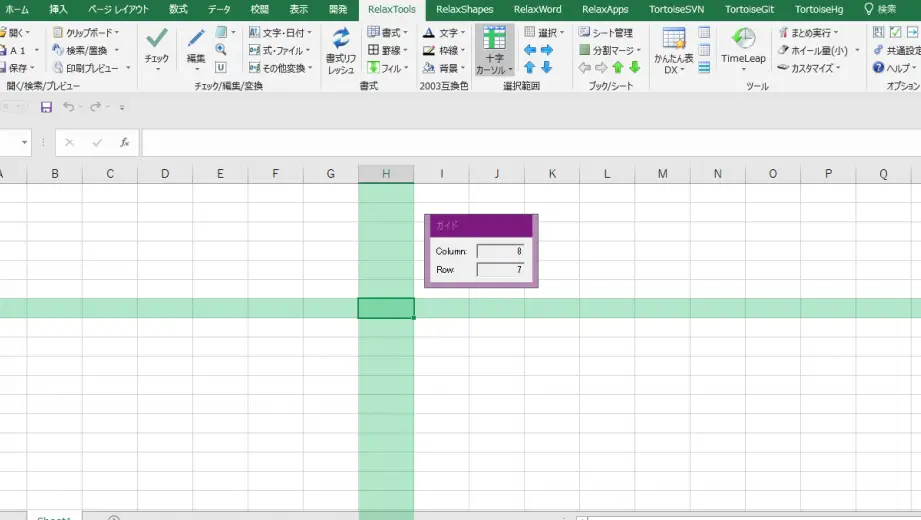921x520 pixels.
Task: Click the middle small table icon beside かんたん表DX
Action: [704, 50]
